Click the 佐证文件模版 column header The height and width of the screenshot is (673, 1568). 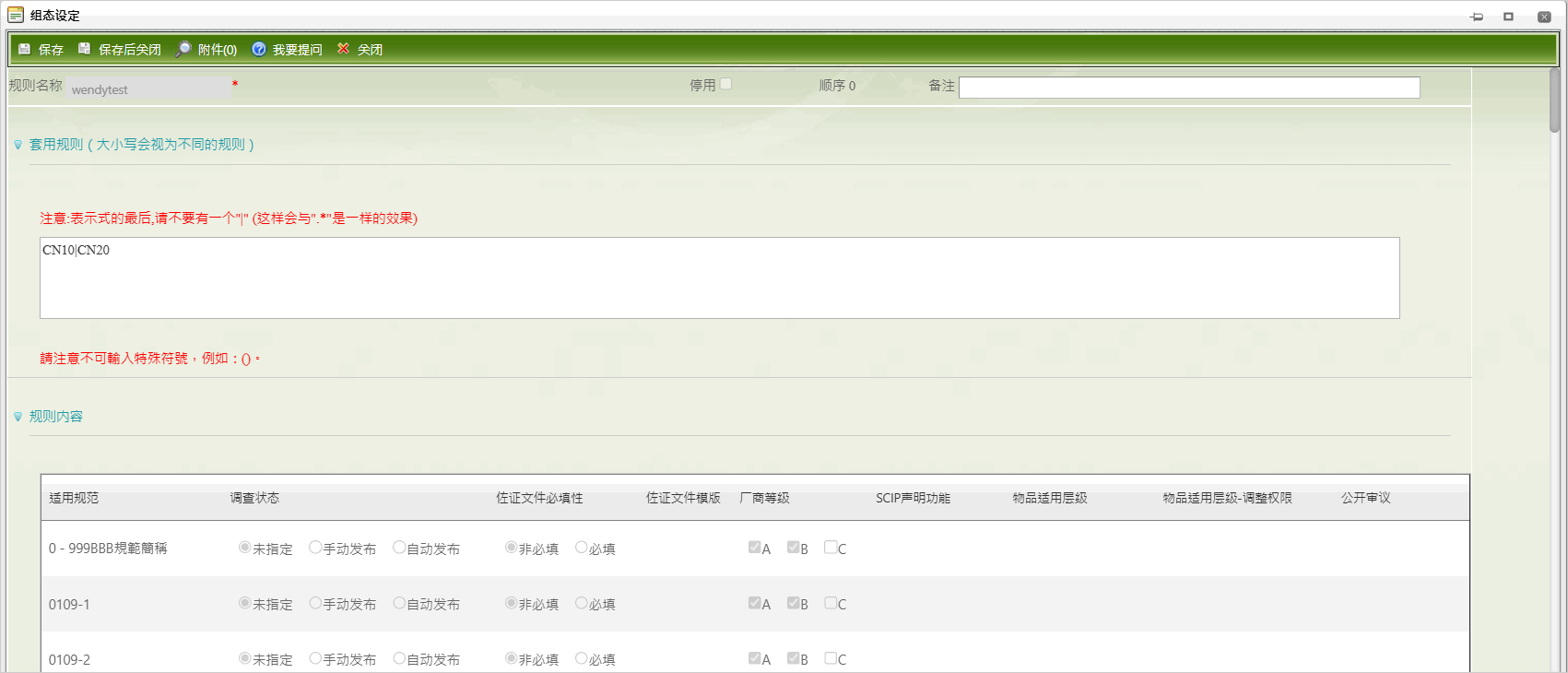coord(683,498)
